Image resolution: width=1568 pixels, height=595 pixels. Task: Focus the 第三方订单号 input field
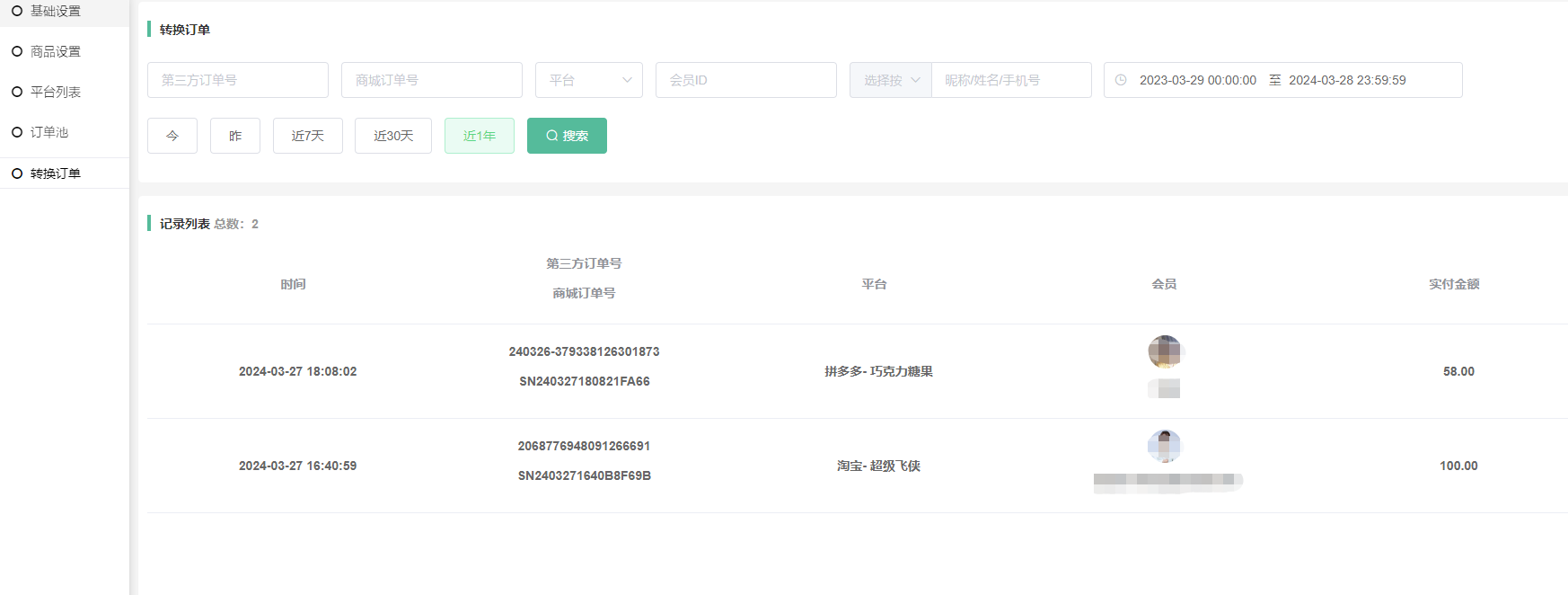click(238, 80)
